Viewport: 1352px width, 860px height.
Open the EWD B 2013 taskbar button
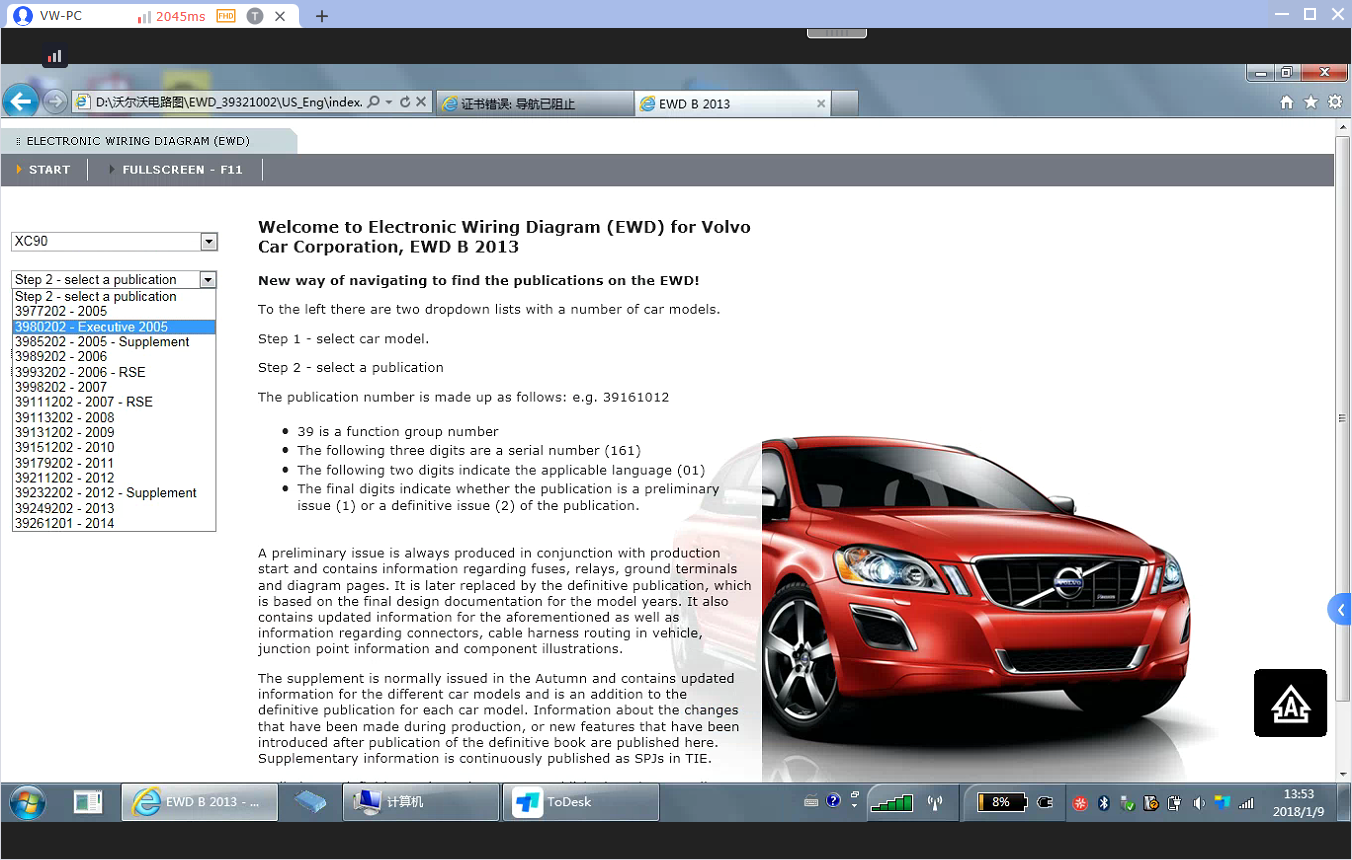(200, 802)
